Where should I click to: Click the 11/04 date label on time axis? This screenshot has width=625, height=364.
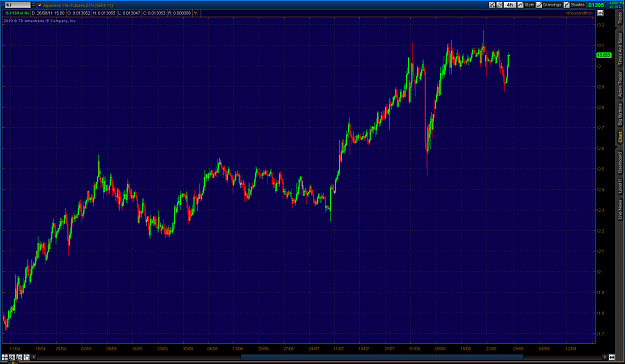pos(15,349)
